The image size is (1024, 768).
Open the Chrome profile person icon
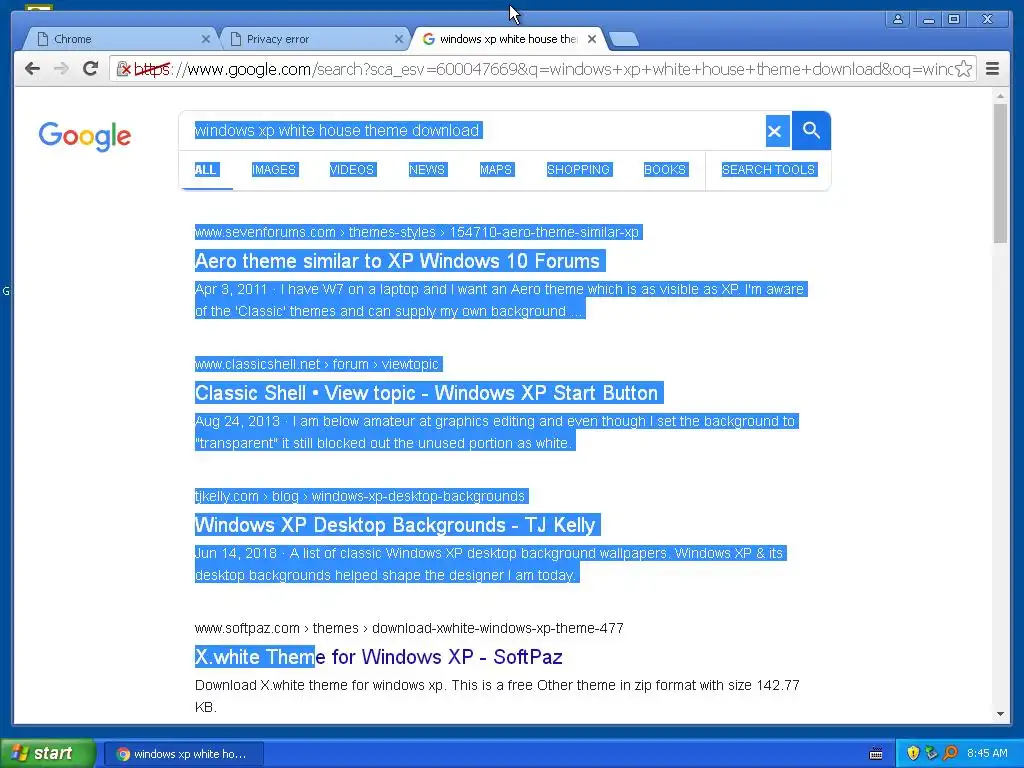pos(898,19)
